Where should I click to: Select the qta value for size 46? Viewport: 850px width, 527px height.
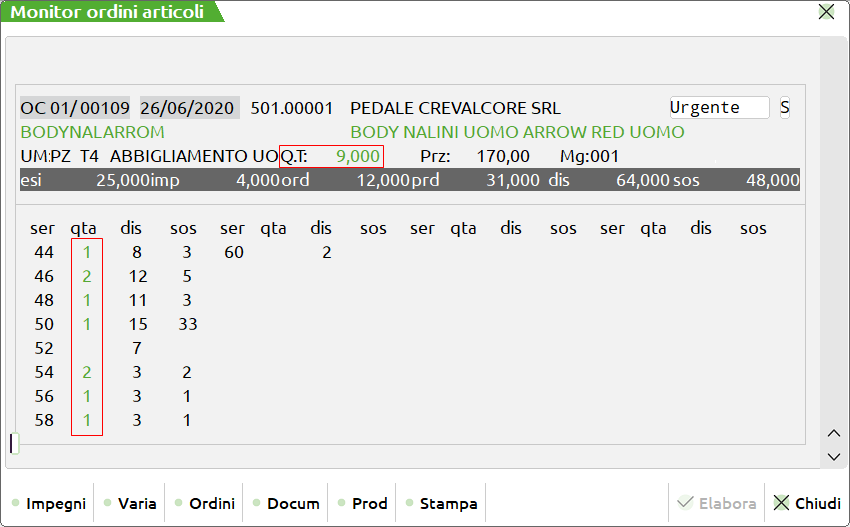[x=87, y=276]
